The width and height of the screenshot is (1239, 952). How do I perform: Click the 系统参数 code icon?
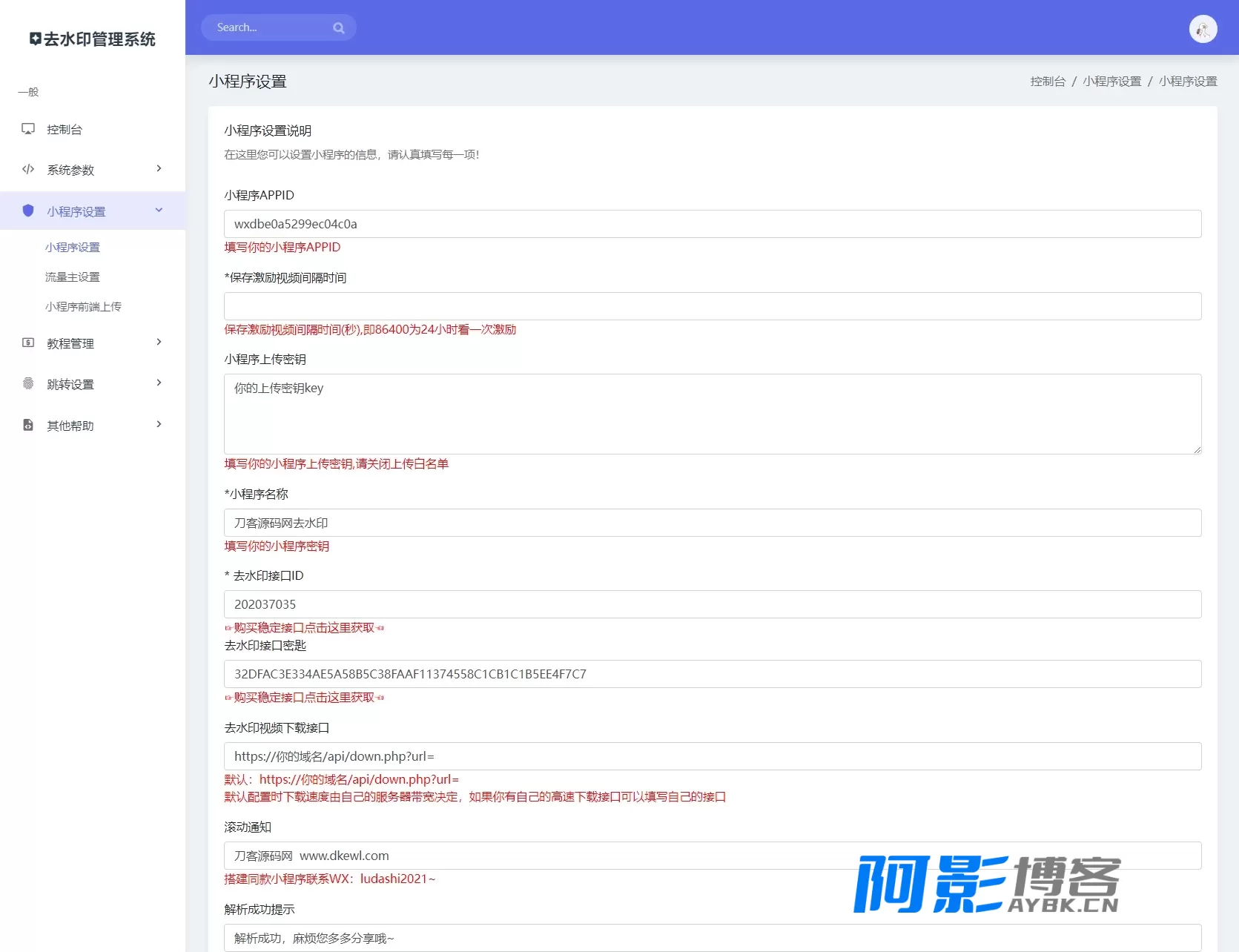pyautogui.click(x=28, y=169)
